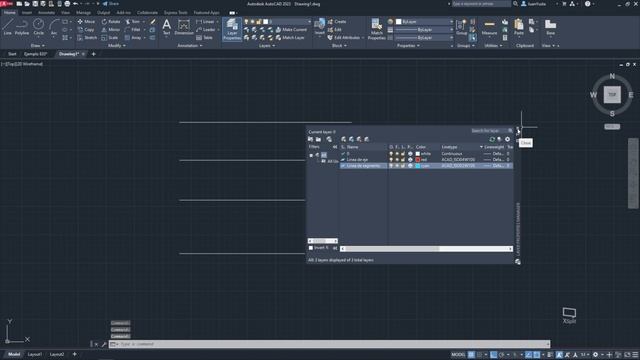Toggle On/Off bulb for Linea de eje

[x=391, y=160]
